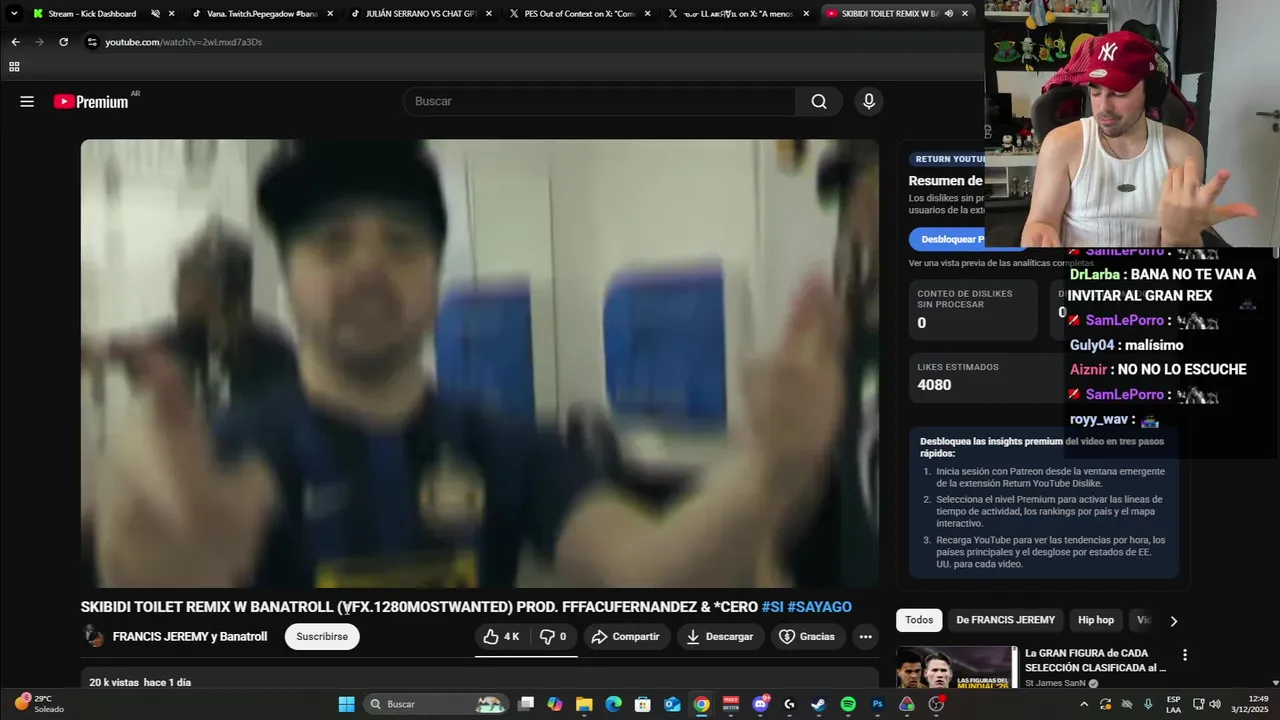Screen dimensions: 1280x720
Task: Click the video player area
Action: coord(480,363)
